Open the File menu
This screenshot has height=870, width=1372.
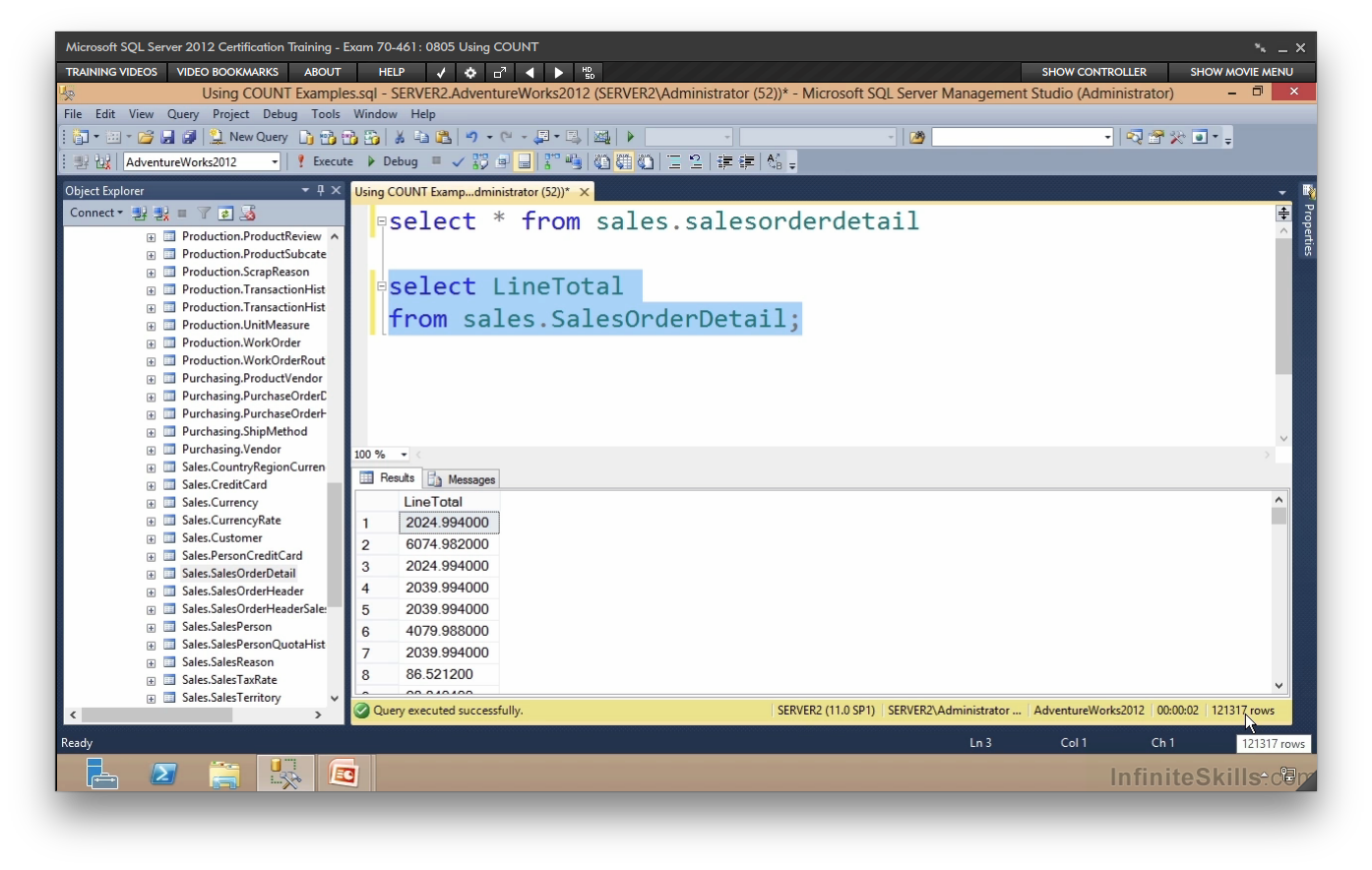tap(73, 114)
